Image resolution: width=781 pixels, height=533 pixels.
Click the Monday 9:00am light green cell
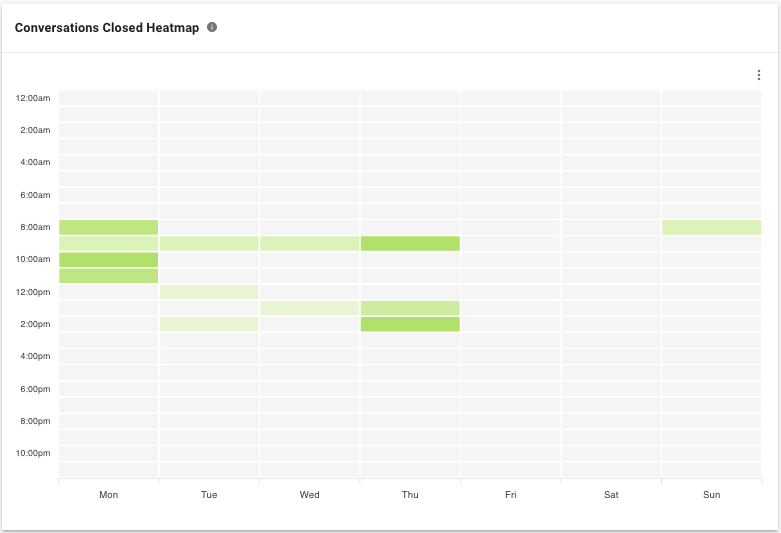pos(109,243)
